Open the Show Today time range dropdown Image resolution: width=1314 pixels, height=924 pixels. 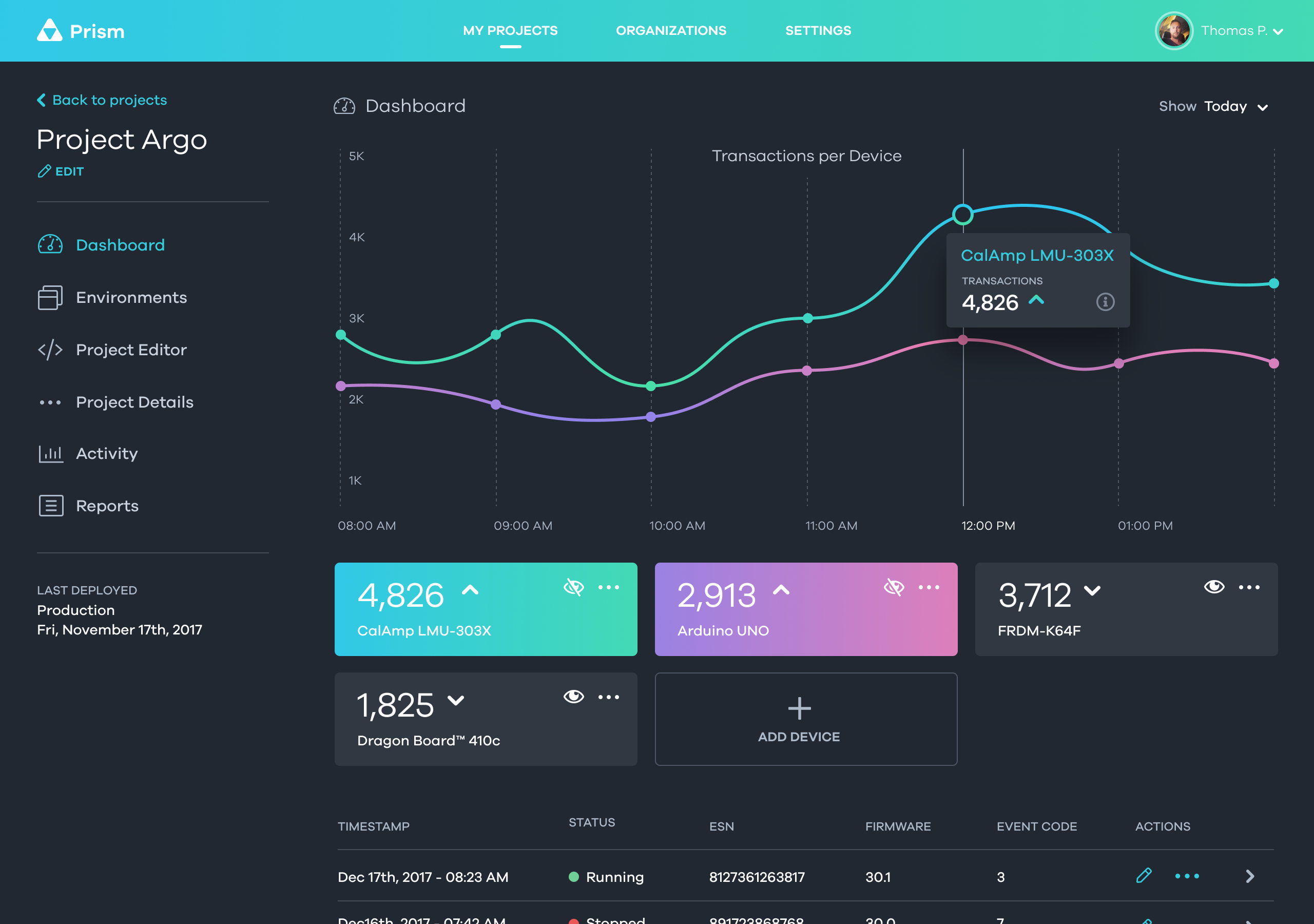tap(1213, 106)
